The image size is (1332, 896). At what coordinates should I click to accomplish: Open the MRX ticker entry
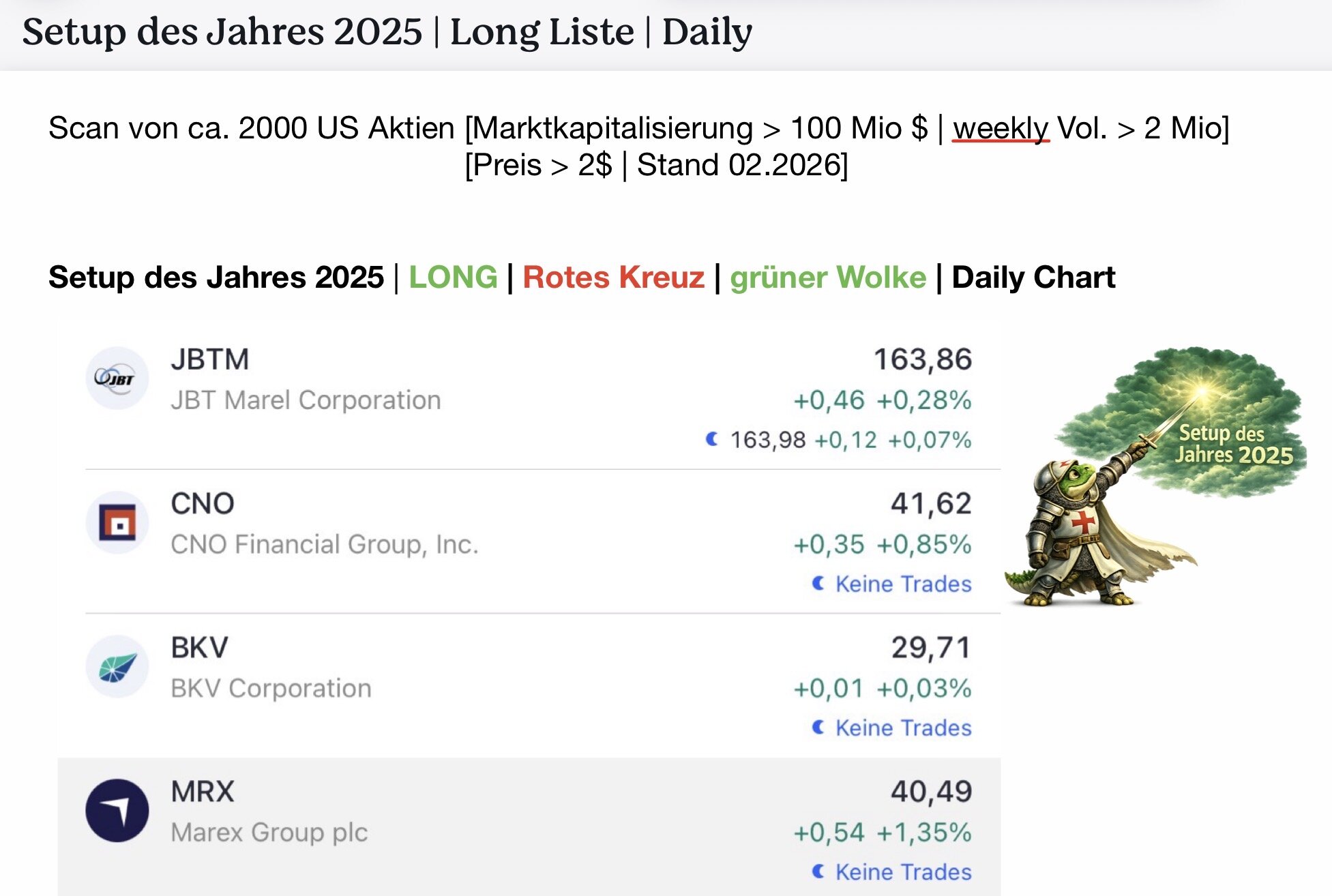203,792
